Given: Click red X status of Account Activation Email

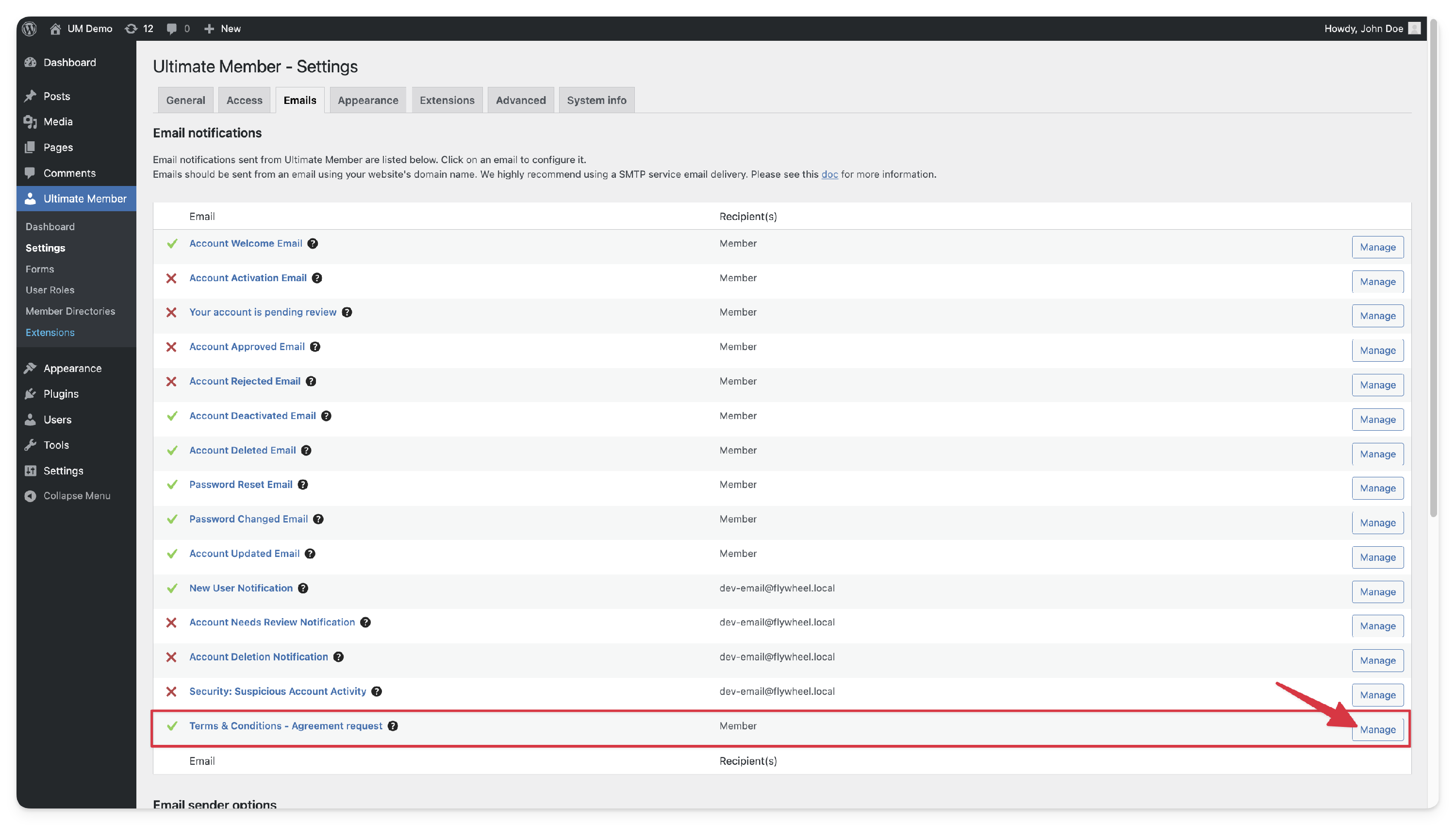Looking at the screenshot, I should point(171,278).
